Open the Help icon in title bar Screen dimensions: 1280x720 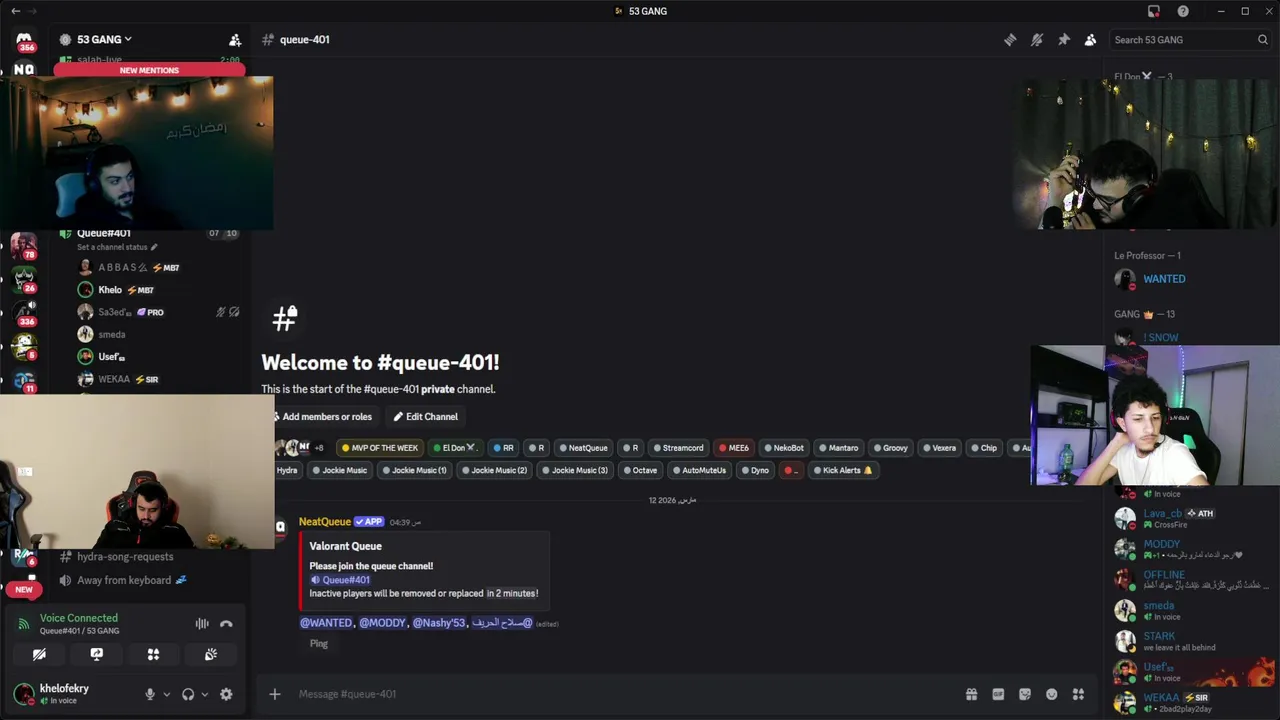click(1183, 11)
